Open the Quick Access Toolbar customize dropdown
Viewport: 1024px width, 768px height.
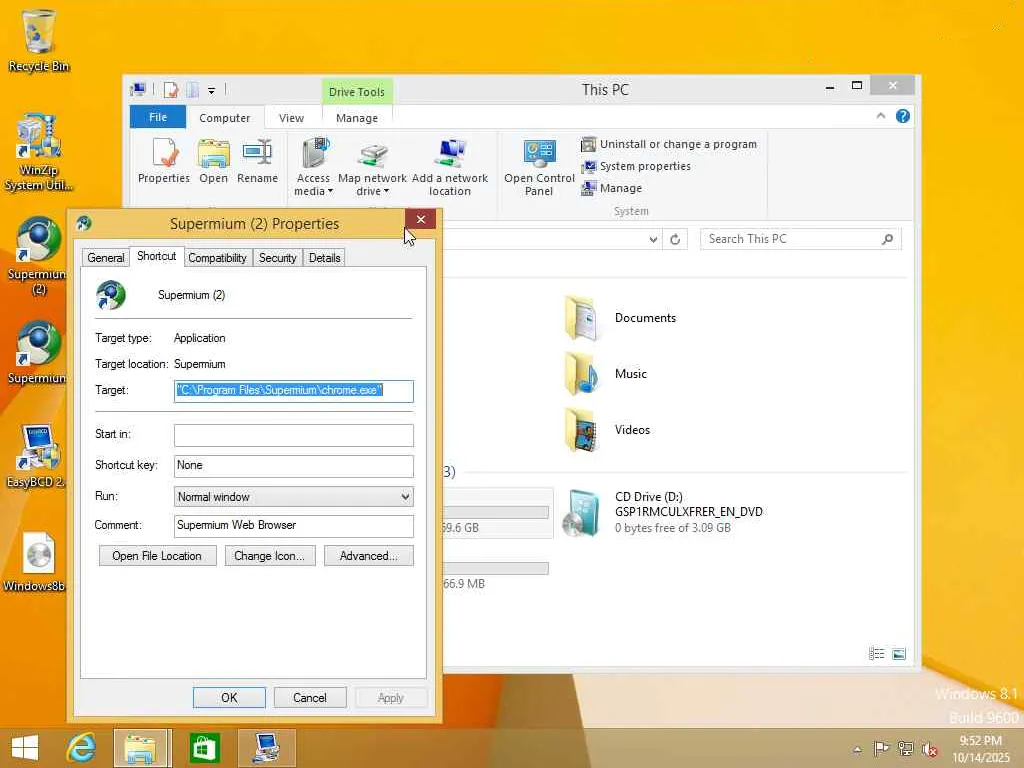tap(212, 91)
